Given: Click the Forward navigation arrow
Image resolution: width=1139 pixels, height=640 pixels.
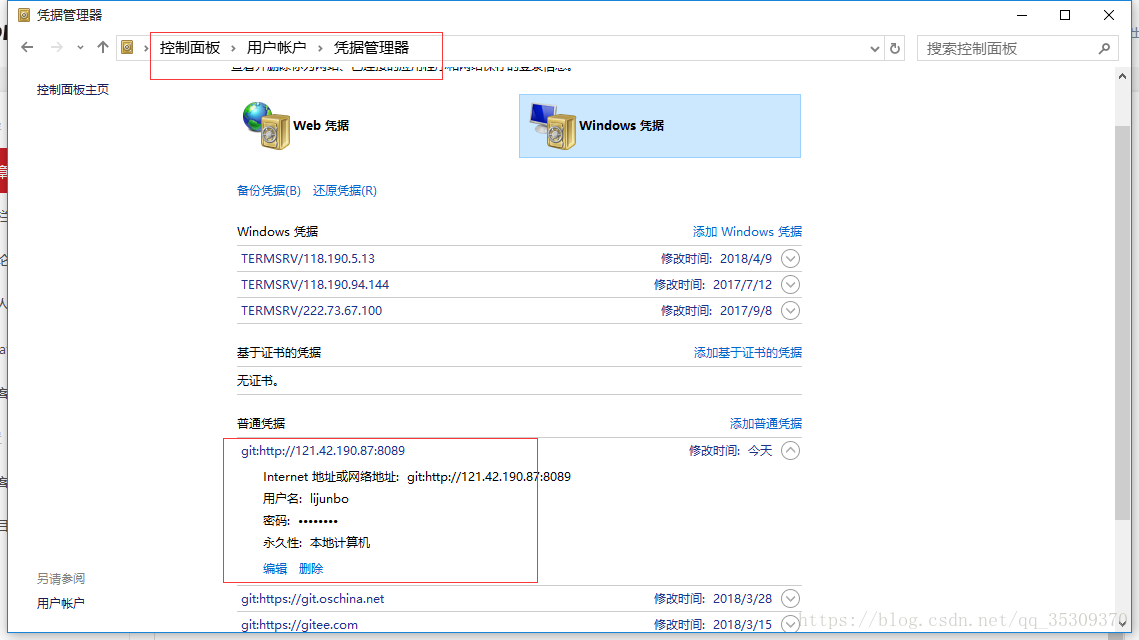Looking at the screenshot, I should point(56,48).
